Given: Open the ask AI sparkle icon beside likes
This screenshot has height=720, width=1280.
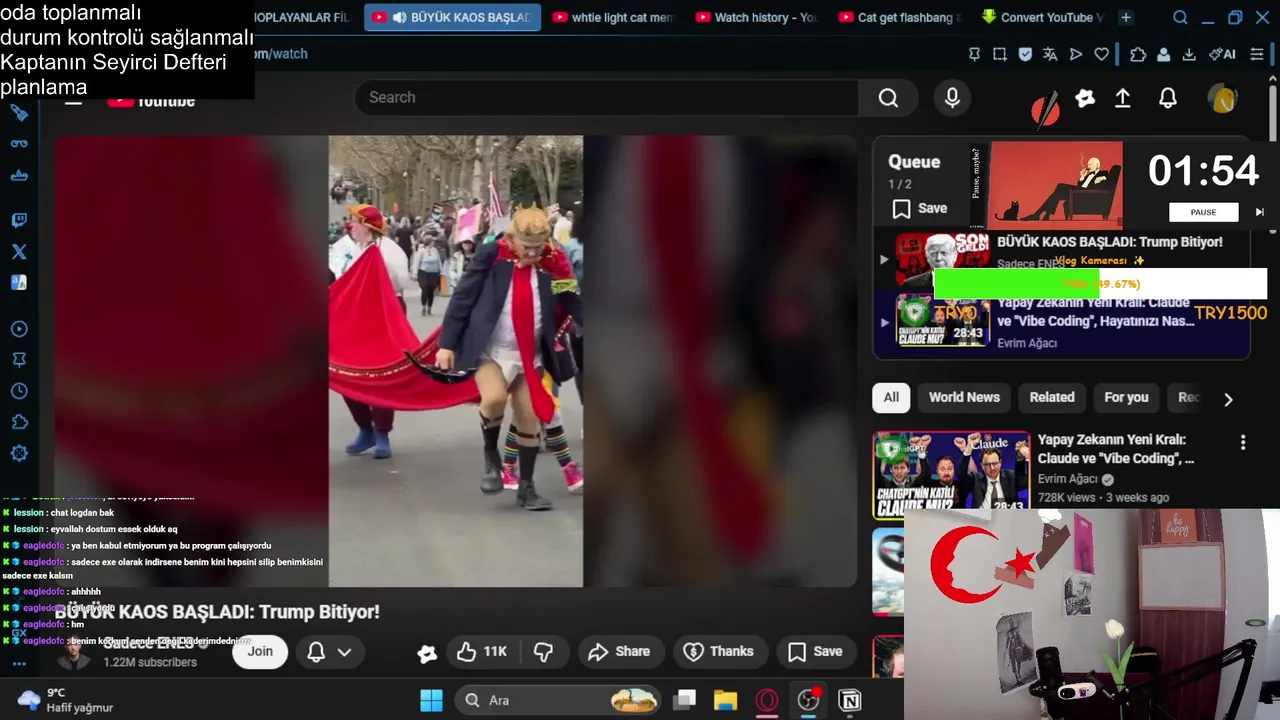Looking at the screenshot, I should [x=427, y=653].
